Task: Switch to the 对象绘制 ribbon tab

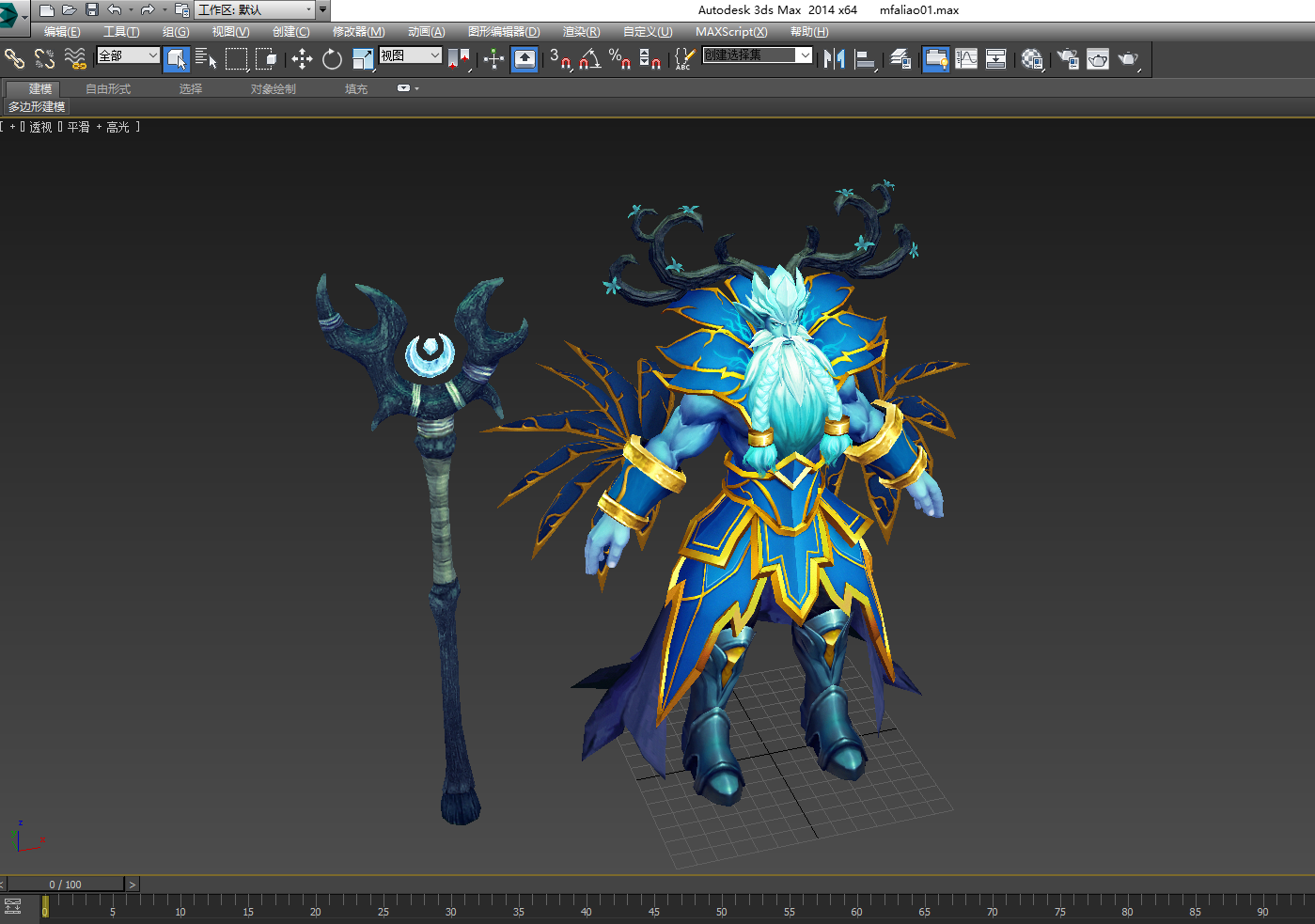Action: coord(274,89)
